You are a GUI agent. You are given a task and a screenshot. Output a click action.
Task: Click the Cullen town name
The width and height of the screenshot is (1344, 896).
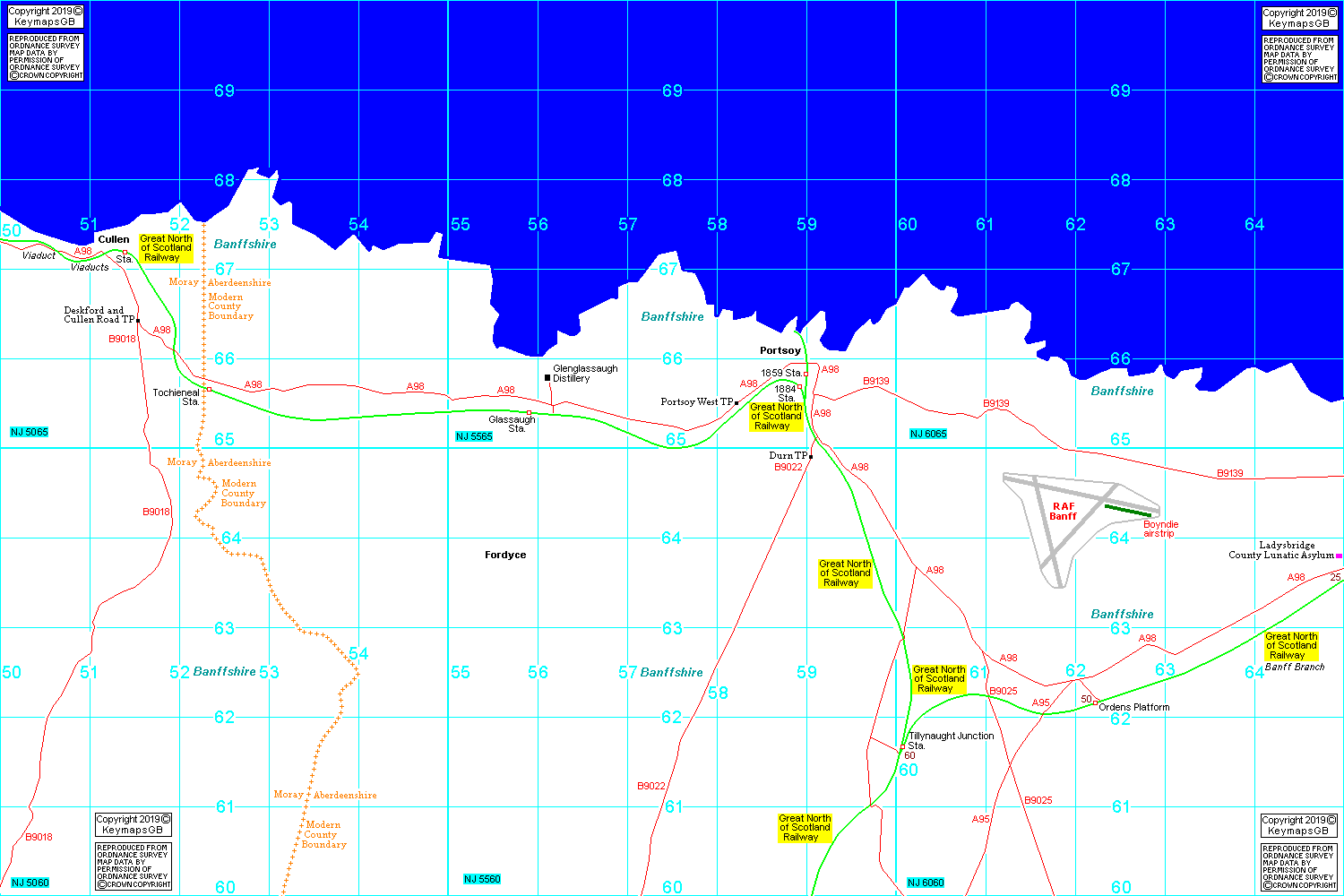coord(114,239)
